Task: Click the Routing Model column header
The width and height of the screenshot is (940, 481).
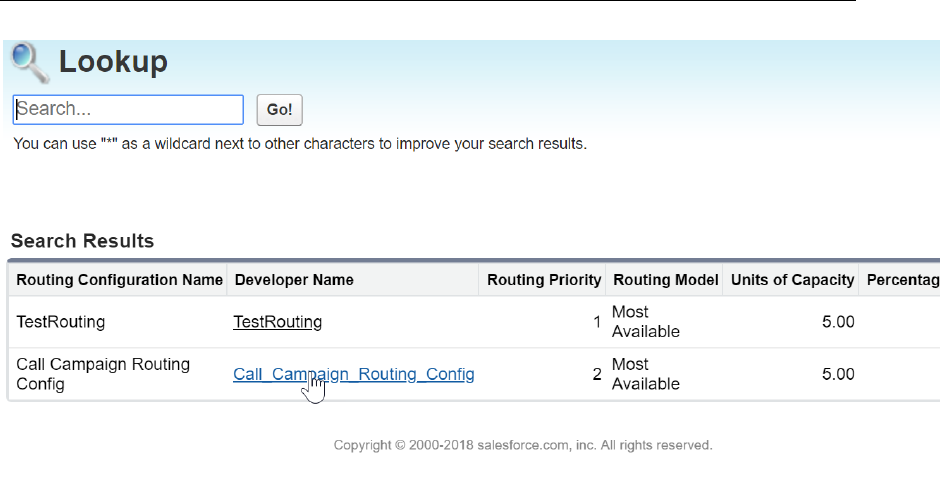Action: pyautogui.click(x=666, y=280)
